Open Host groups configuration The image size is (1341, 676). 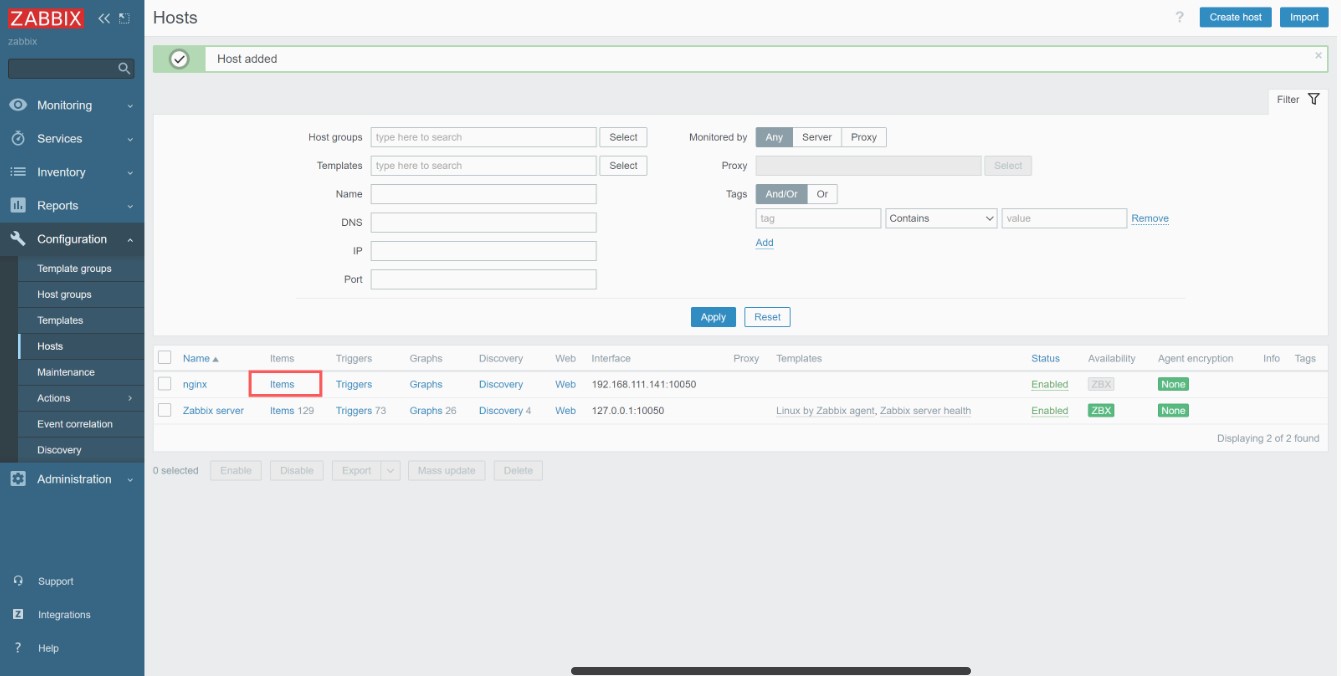pos(81,294)
